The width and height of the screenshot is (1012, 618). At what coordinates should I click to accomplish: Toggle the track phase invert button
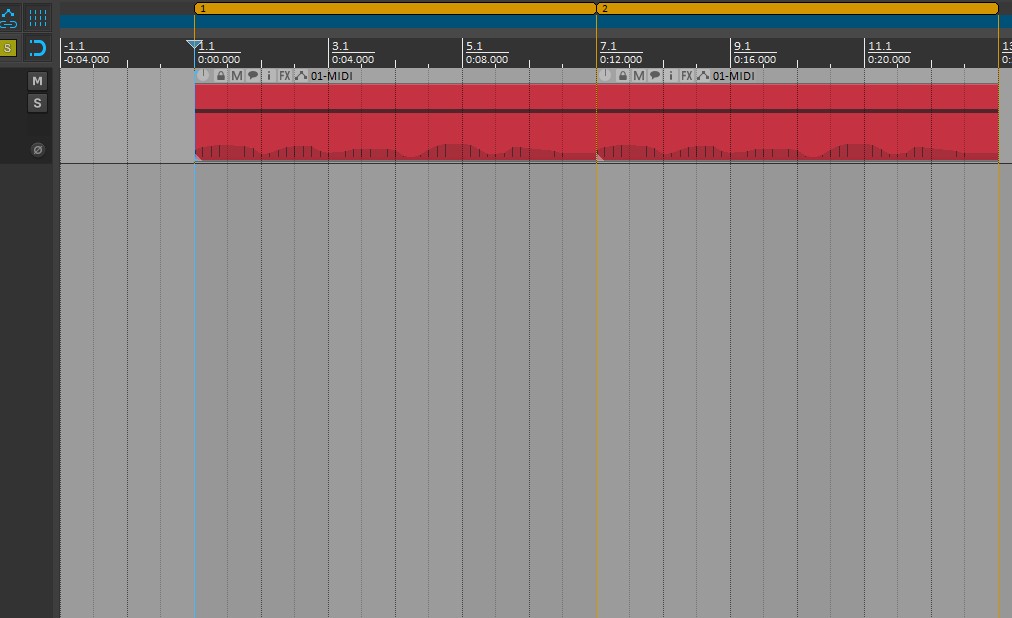click(37, 150)
